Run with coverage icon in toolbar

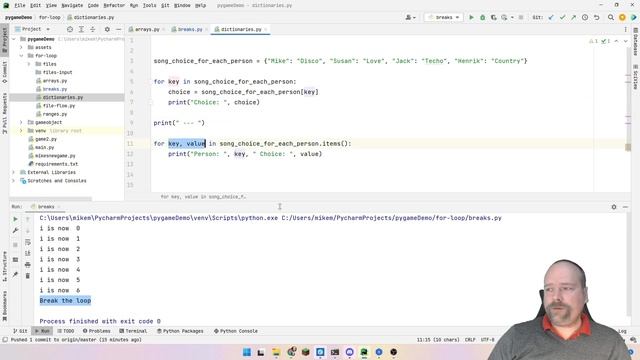pos(493,18)
